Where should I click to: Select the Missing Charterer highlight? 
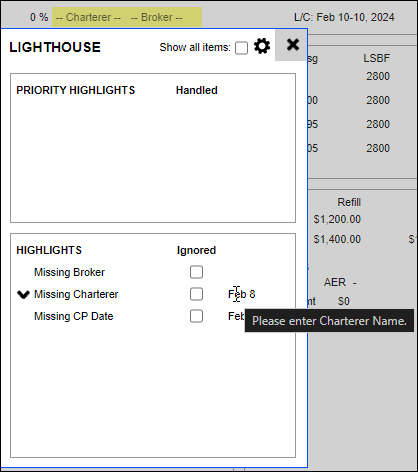point(76,294)
